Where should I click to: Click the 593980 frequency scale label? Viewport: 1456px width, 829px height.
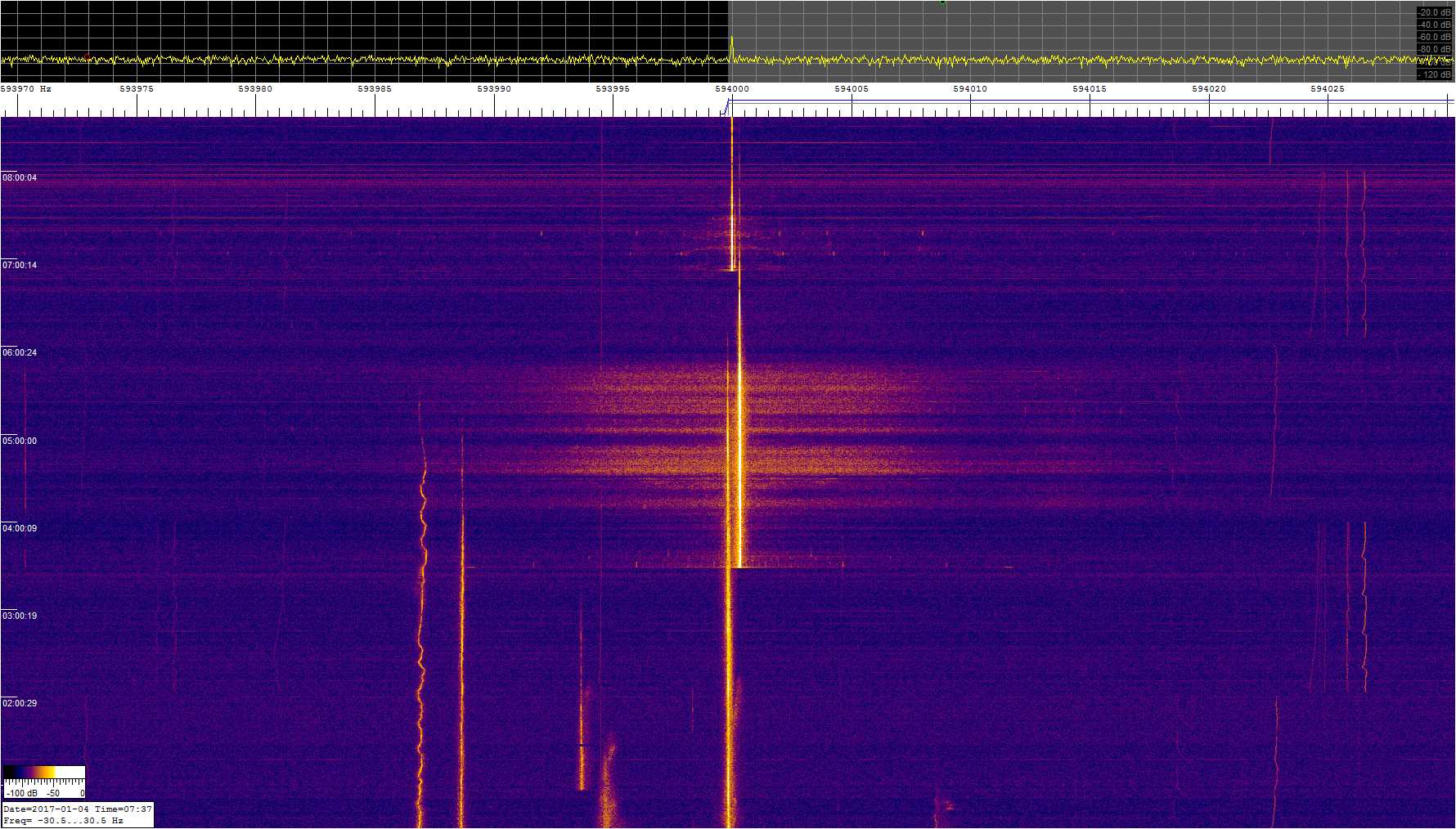tap(255, 88)
